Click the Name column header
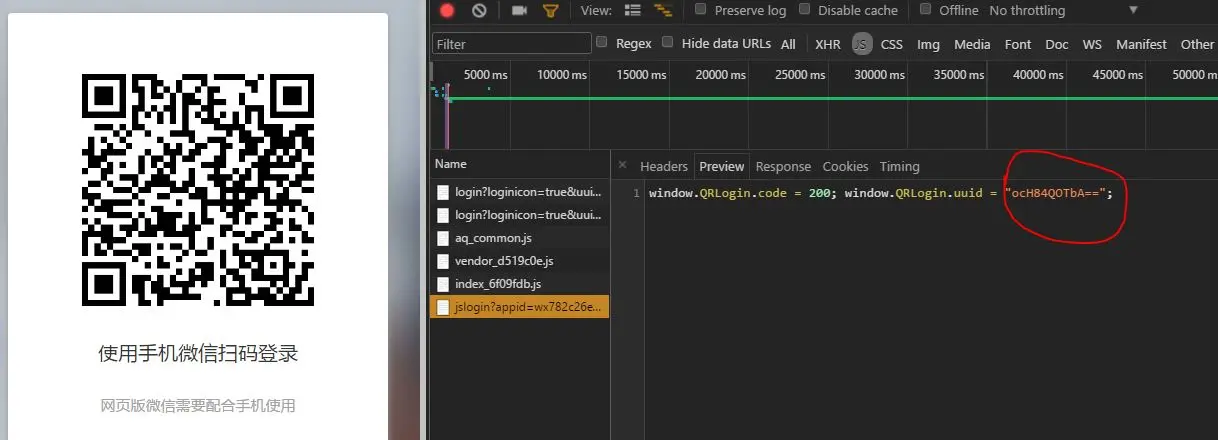 click(519, 164)
